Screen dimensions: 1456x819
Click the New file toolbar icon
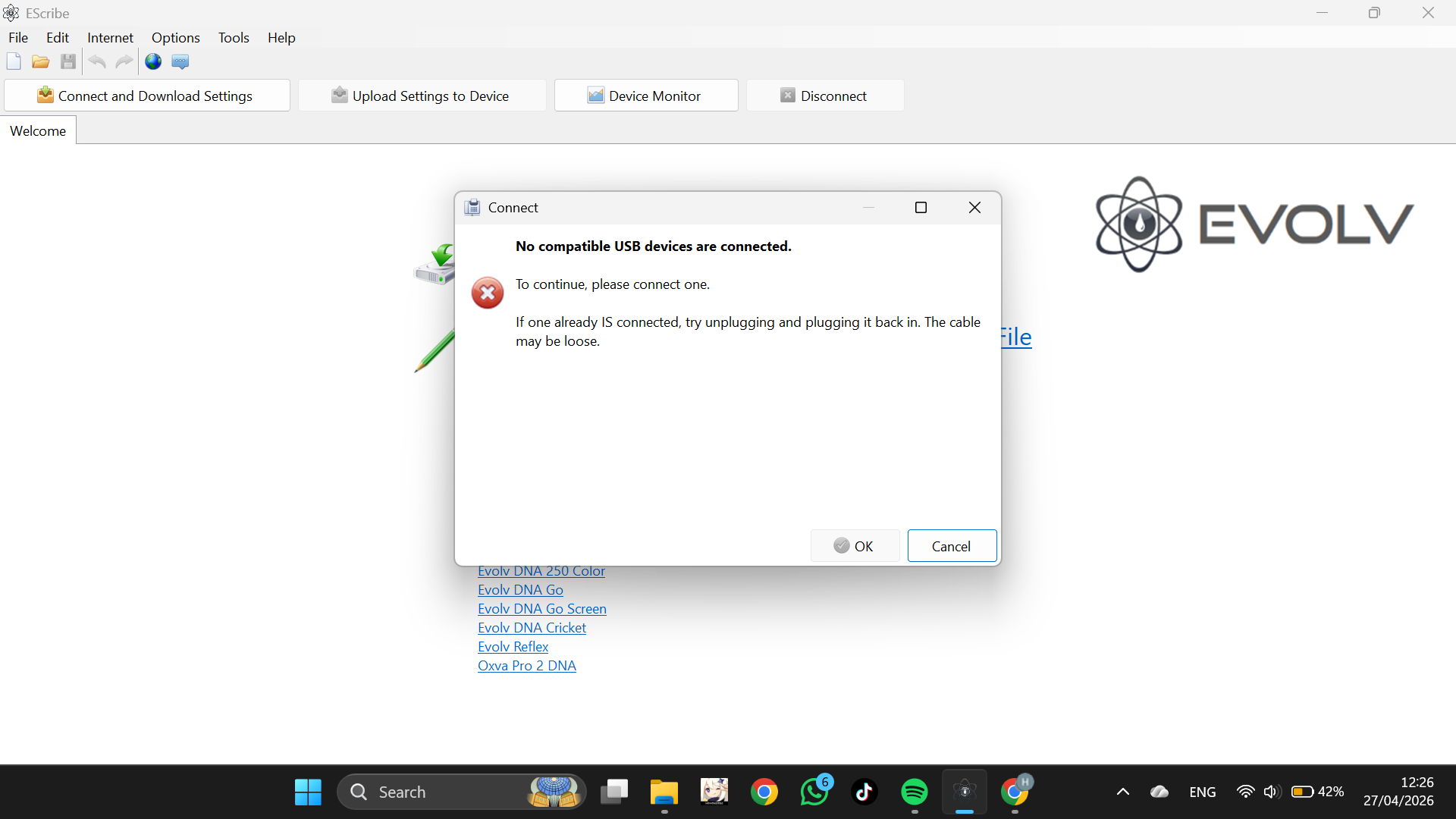coord(14,62)
